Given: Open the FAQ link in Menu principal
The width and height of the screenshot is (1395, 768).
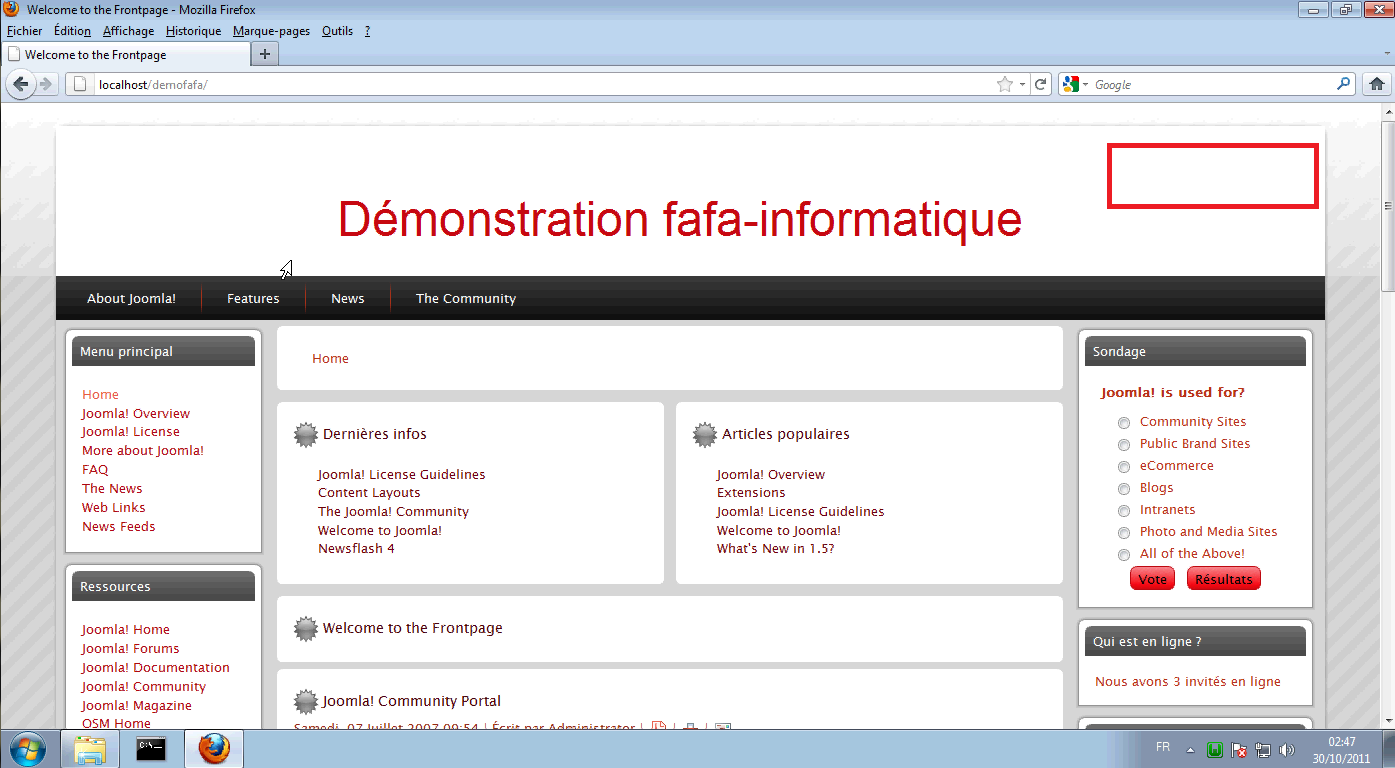Looking at the screenshot, I should pos(95,470).
